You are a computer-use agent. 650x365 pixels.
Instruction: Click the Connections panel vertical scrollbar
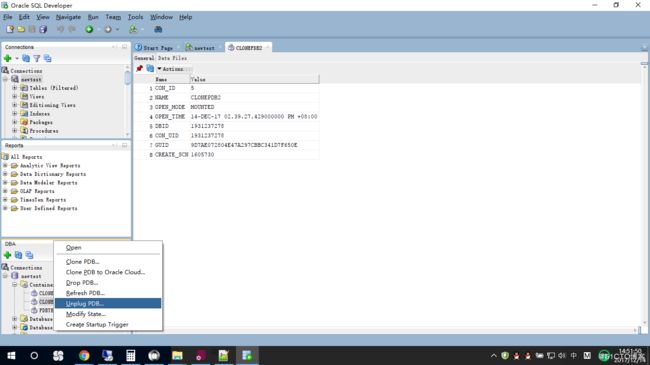[127, 102]
